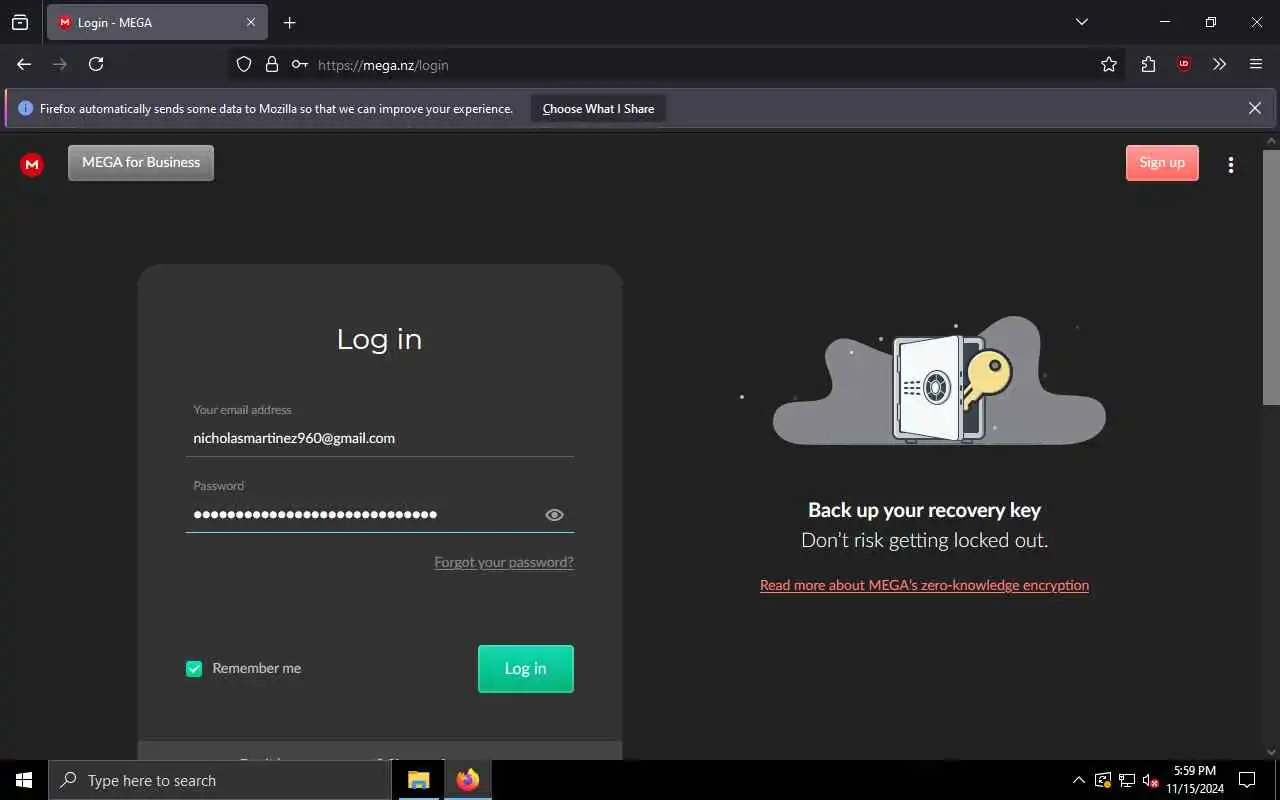
Task: Click the site lock icon
Action: (x=271, y=64)
